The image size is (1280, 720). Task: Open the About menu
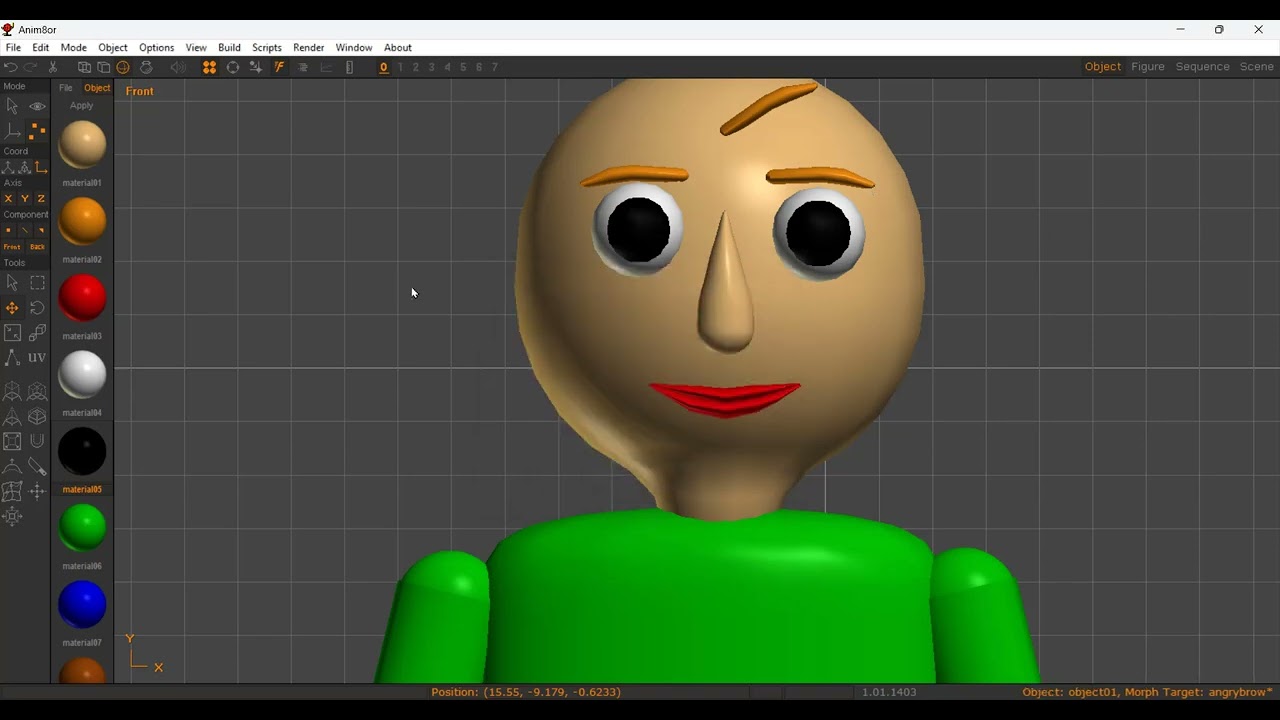pos(398,47)
